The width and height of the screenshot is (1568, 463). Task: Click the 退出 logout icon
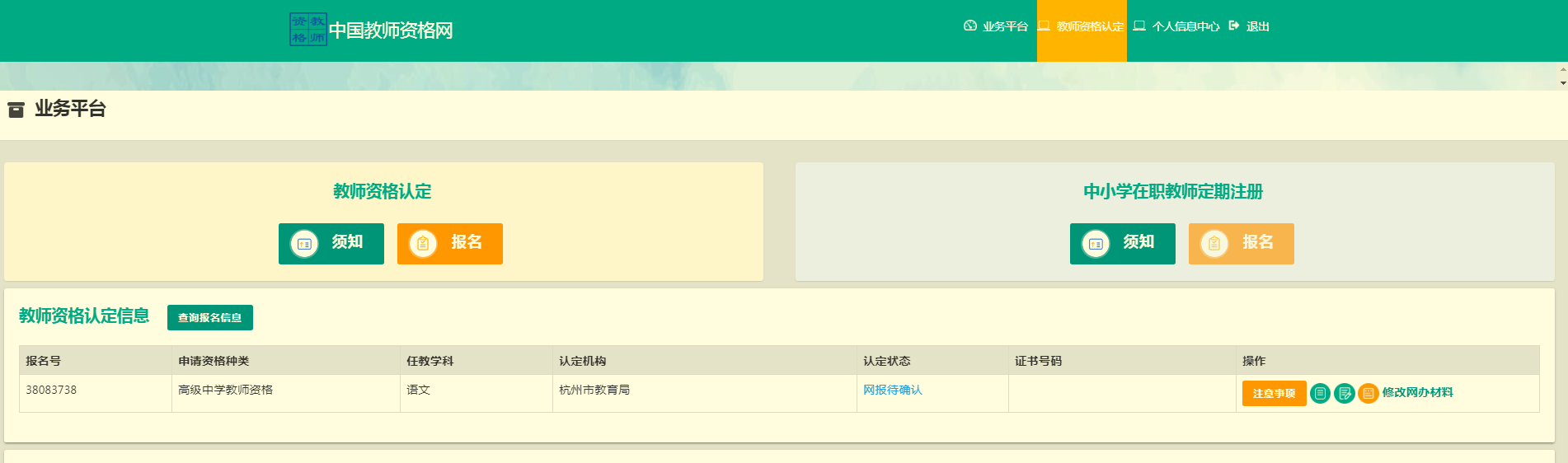1234,26
